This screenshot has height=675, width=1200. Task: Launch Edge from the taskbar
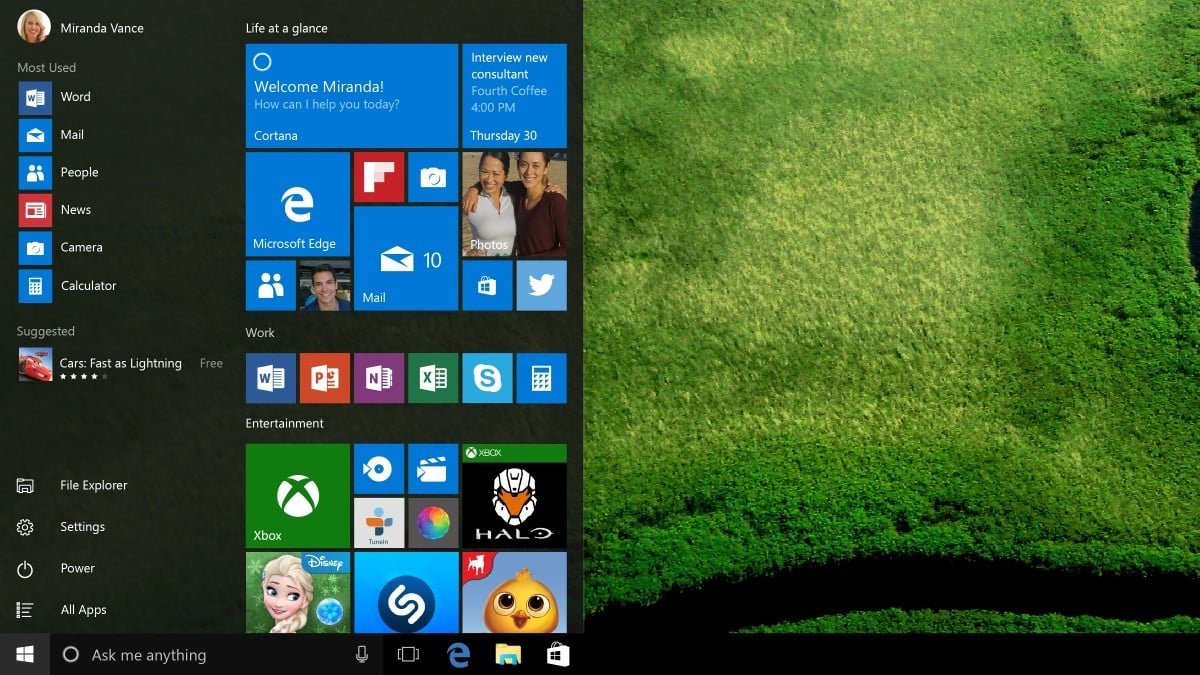click(x=459, y=654)
